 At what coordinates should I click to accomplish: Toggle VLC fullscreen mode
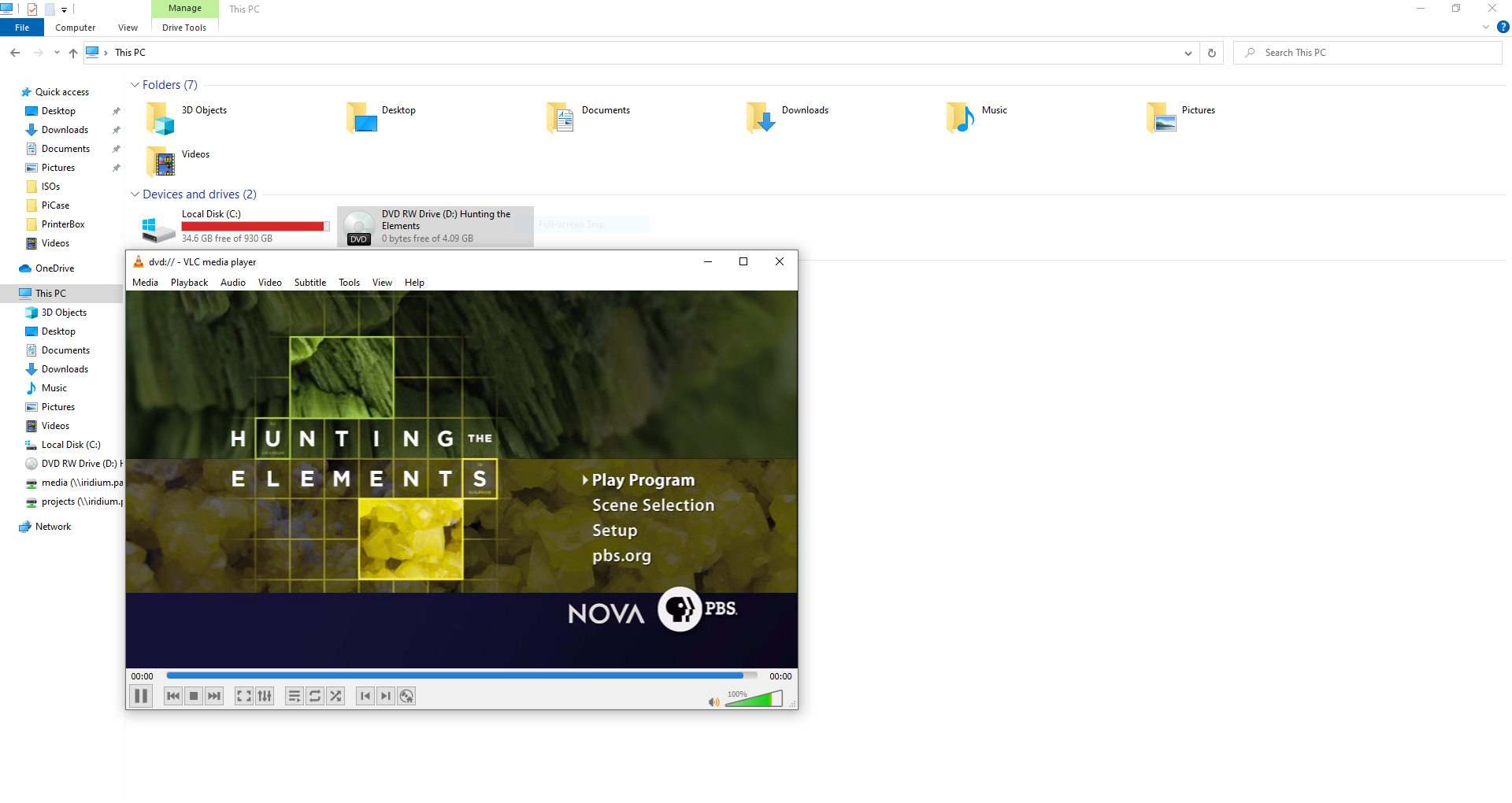pyautogui.click(x=244, y=696)
